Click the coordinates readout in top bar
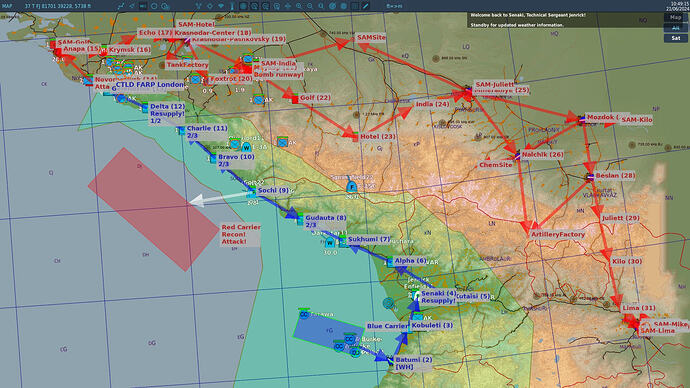This screenshot has height=388, width=690. pos(58,6)
